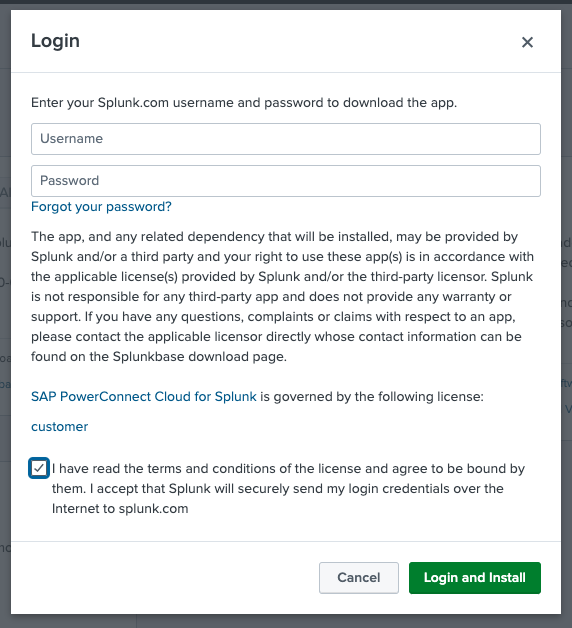Click the securely send my login credentials line
The height and width of the screenshot is (628, 572).
click(278, 489)
